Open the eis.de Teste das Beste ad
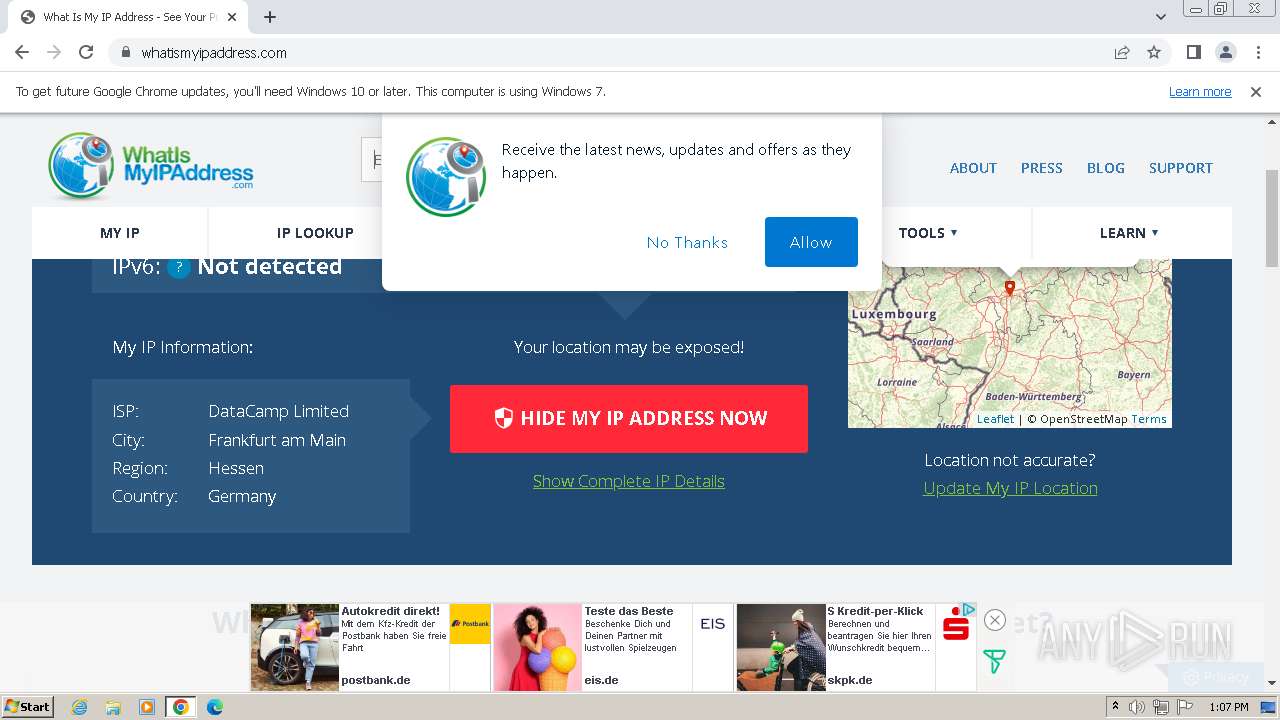 [x=613, y=647]
